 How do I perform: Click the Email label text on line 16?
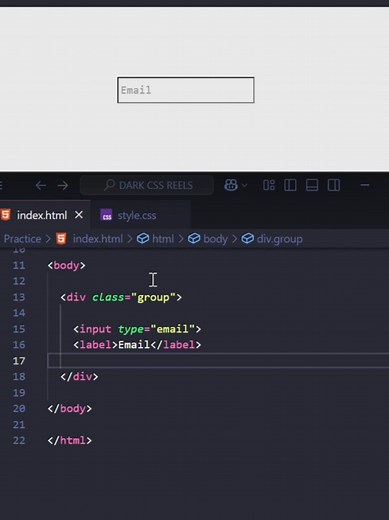pyautogui.click(x=134, y=345)
